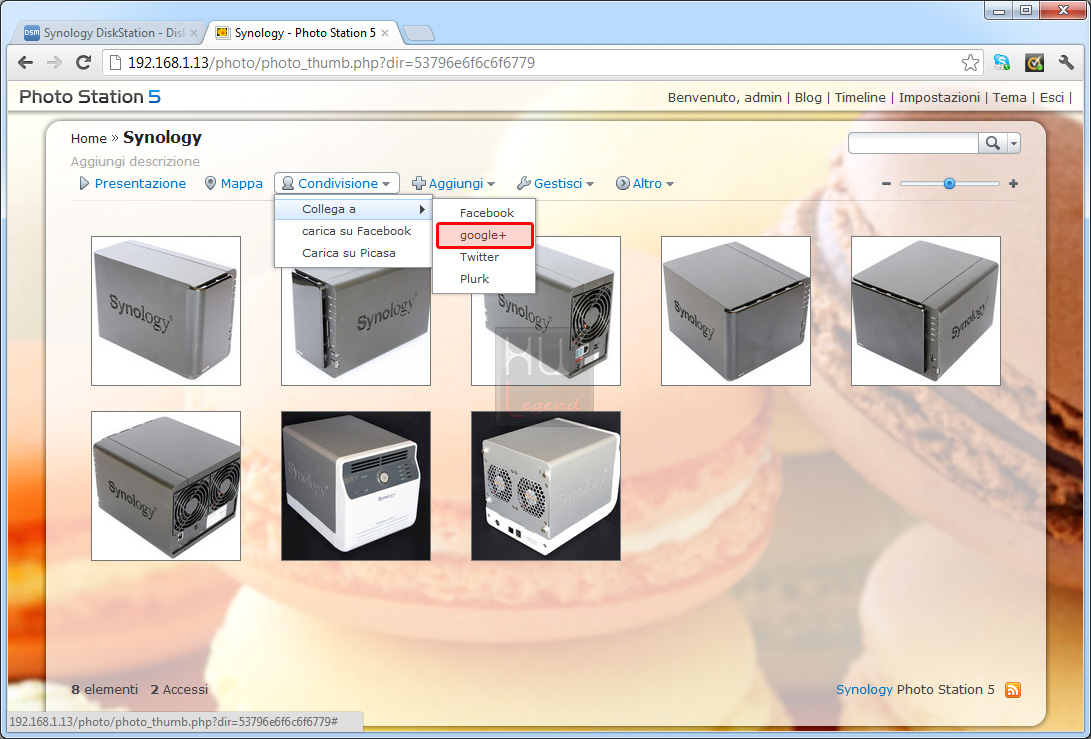This screenshot has width=1091, height=739.
Task: Select the 'Collega a' submenu entry
Action: tap(353, 209)
